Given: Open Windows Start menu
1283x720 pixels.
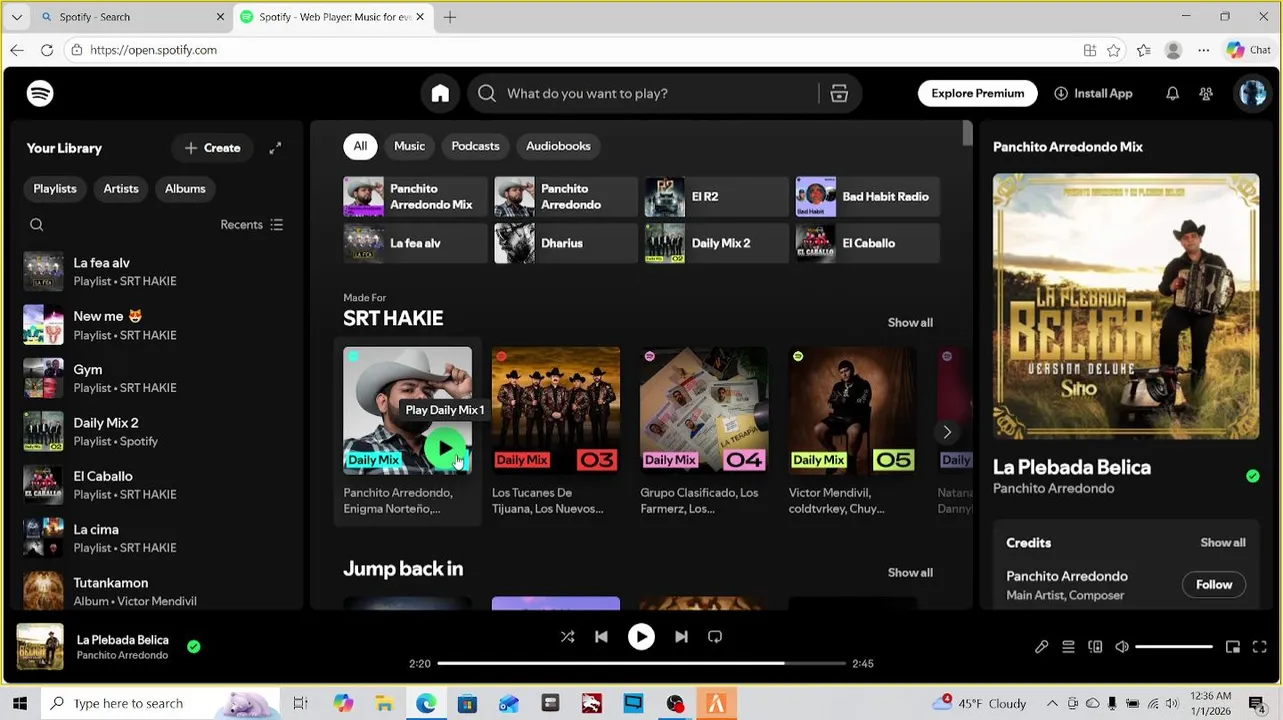Looking at the screenshot, I should 19,703.
